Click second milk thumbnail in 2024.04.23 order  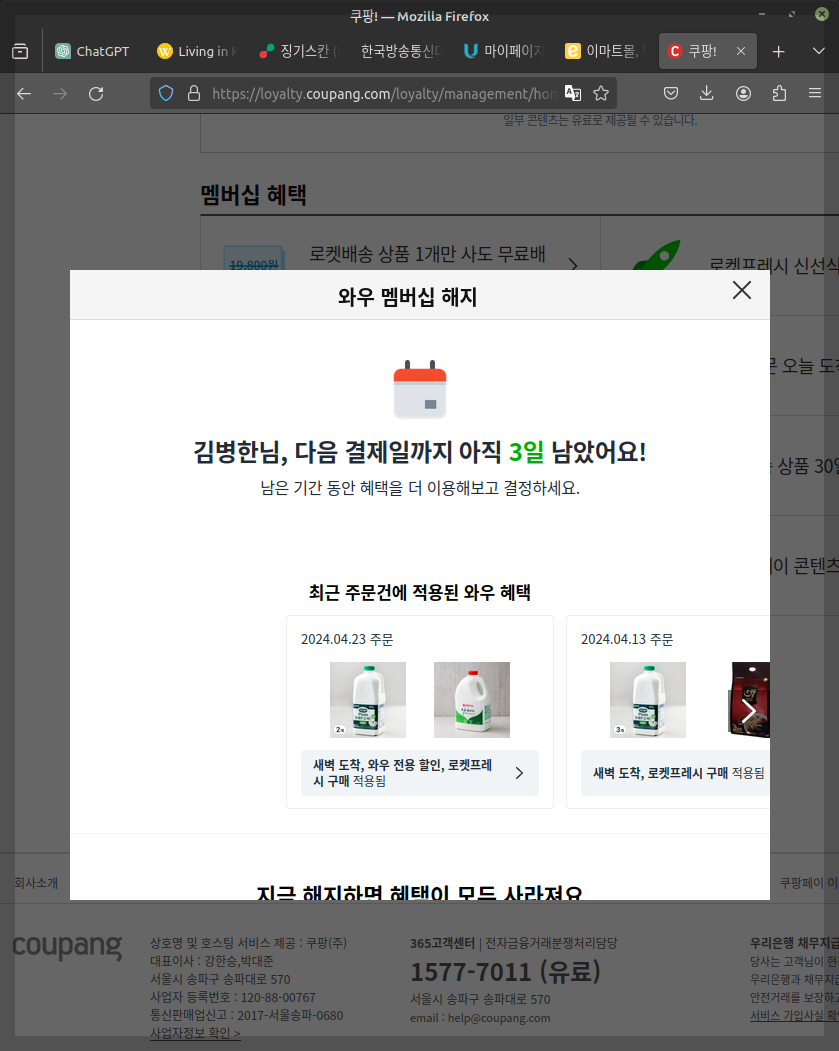coord(472,700)
